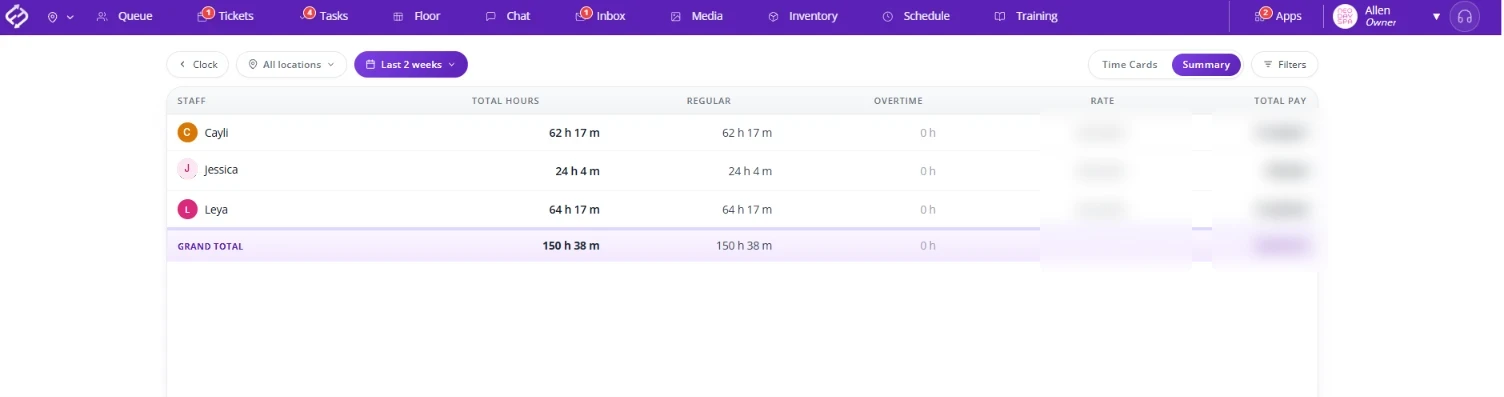Open the Chat section
Viewport: 1504px width, 397px height.
508,16
